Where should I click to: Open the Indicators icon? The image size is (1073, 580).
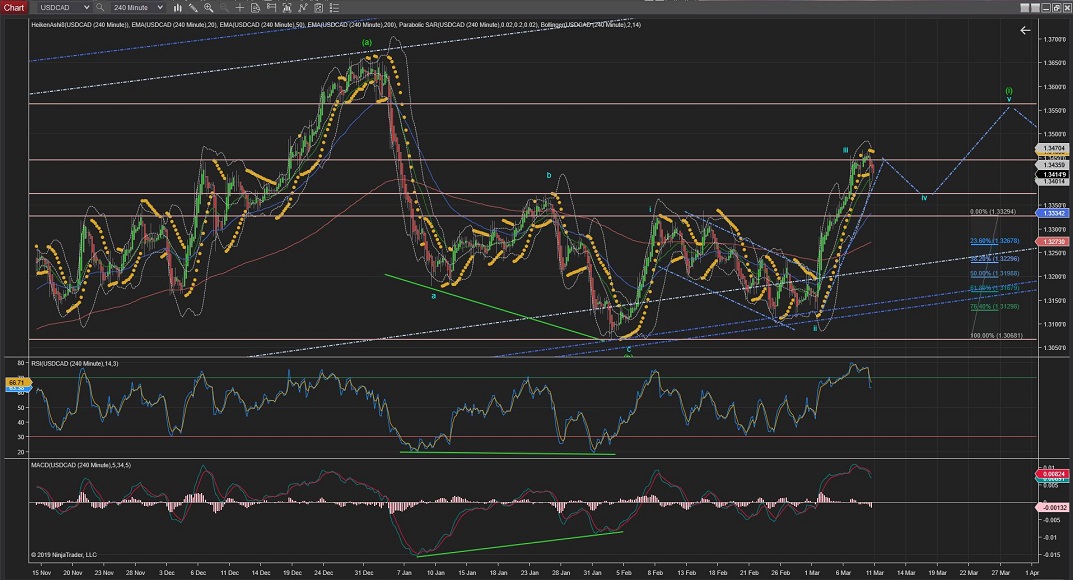coord(287,8)
